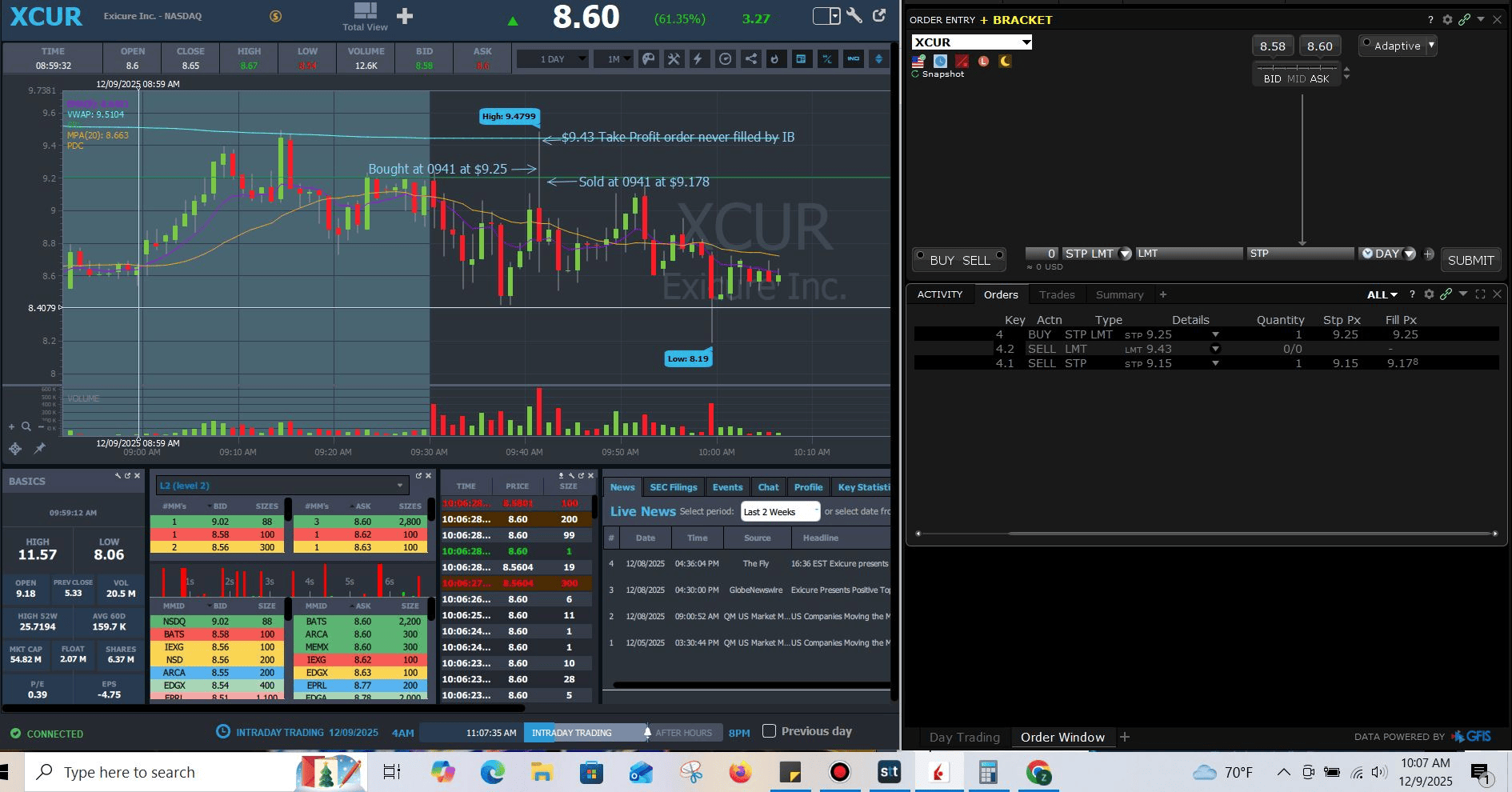
Task: Click the magnifier zoom icon on chart
Action: coord(26,427)
